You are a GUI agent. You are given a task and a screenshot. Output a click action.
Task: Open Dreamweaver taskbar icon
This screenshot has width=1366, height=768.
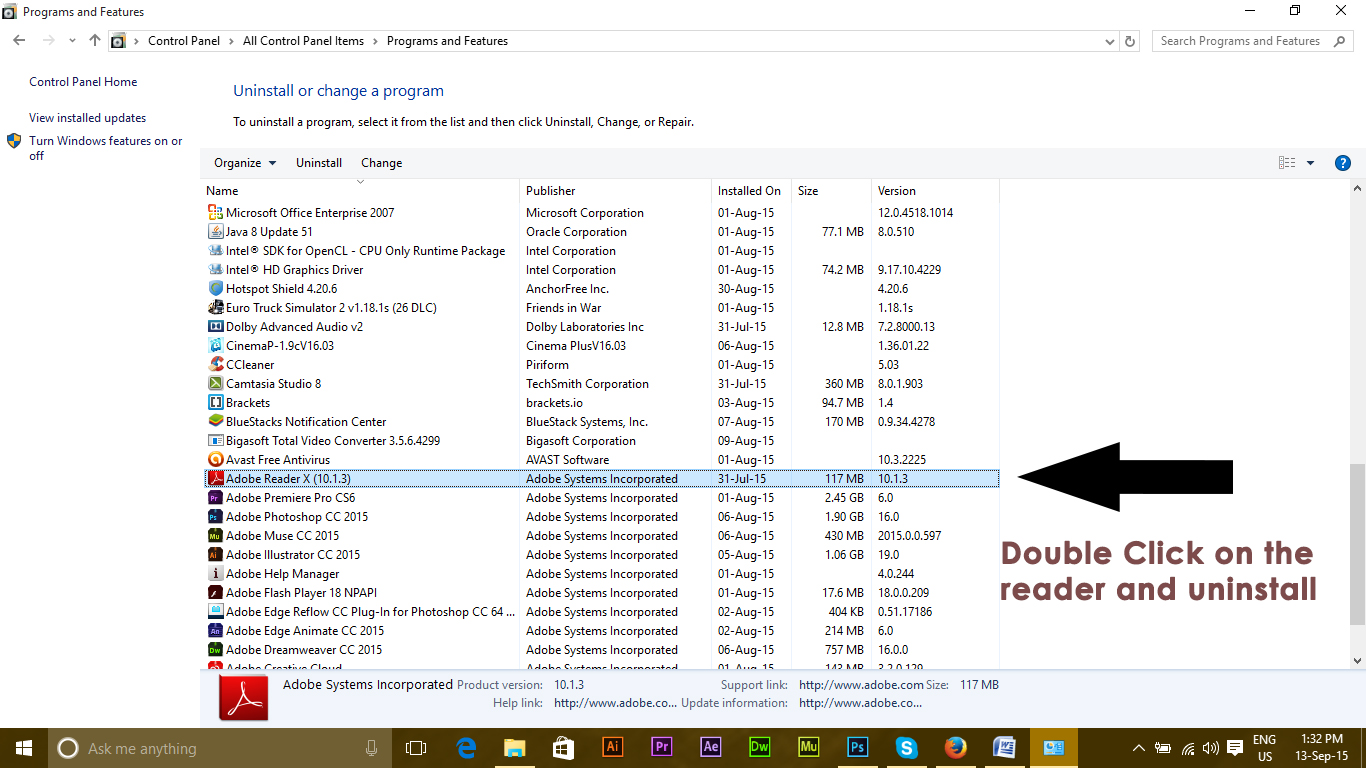point(759,747)
